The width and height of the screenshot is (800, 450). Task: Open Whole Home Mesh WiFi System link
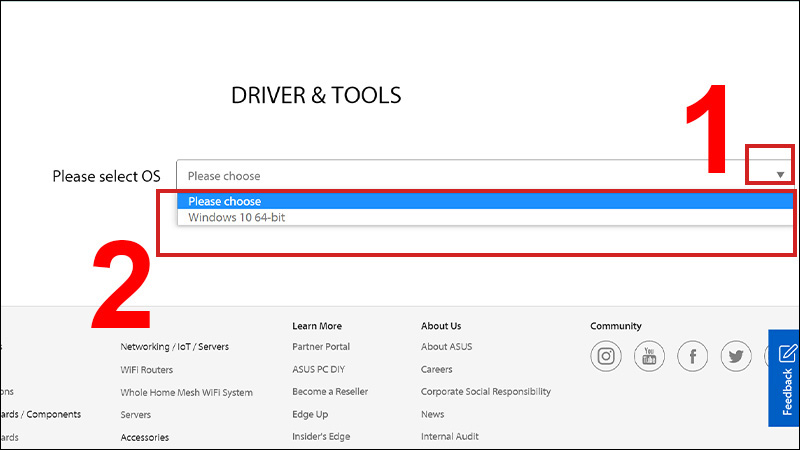tap(186, 393)
